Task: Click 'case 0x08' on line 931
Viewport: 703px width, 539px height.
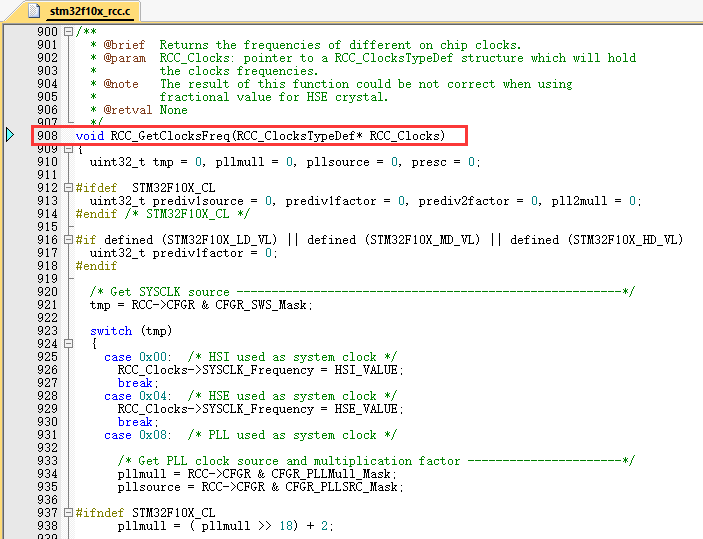Action: (136, 435)
